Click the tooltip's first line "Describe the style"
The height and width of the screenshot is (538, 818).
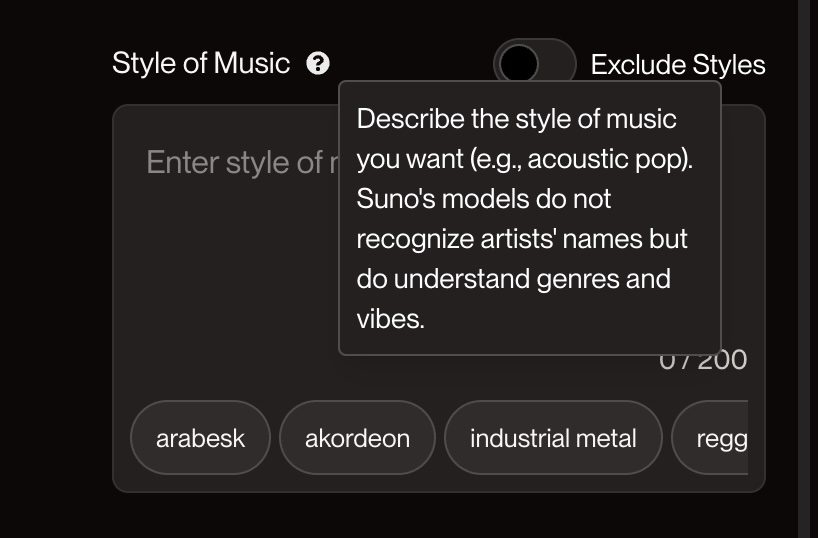pyautogui.click(x=516, y=119)
